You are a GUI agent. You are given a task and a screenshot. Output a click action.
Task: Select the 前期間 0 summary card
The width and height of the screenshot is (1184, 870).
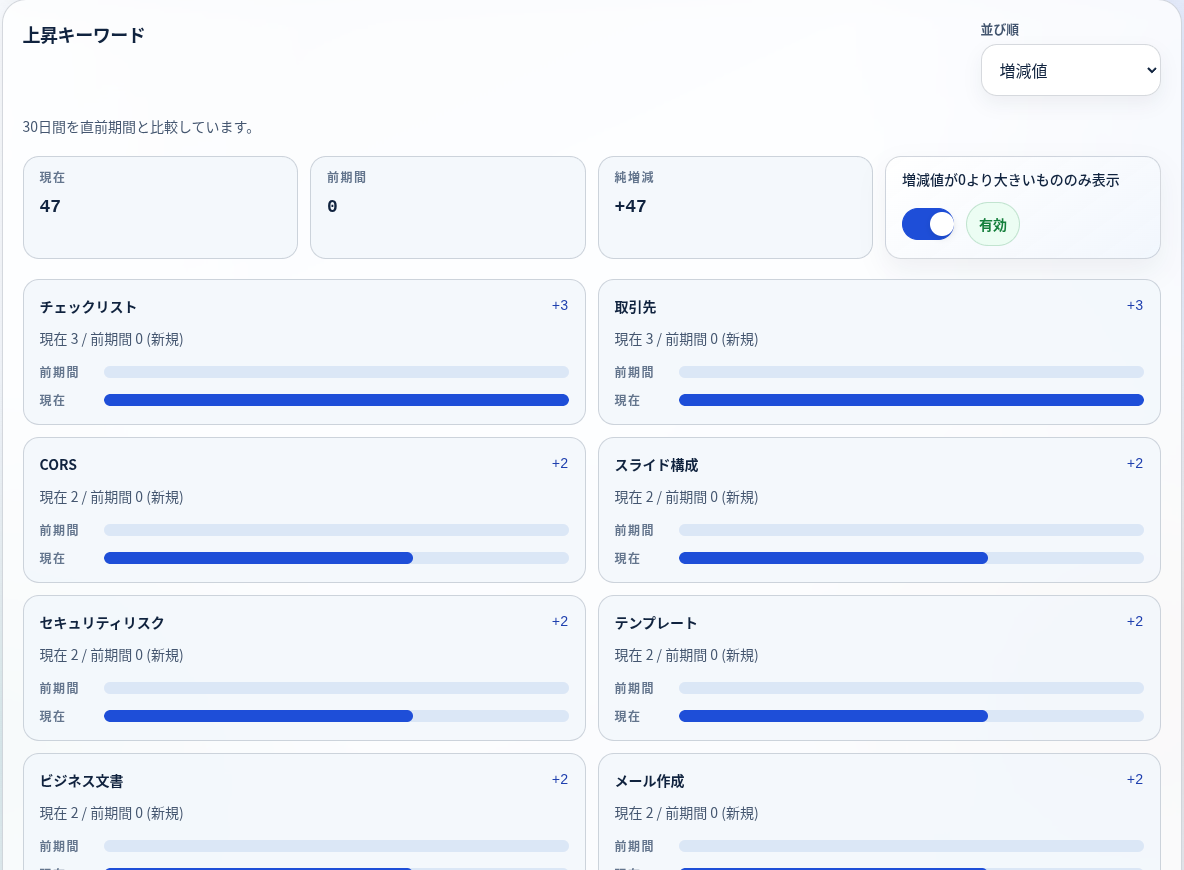(x=448, y=208)
